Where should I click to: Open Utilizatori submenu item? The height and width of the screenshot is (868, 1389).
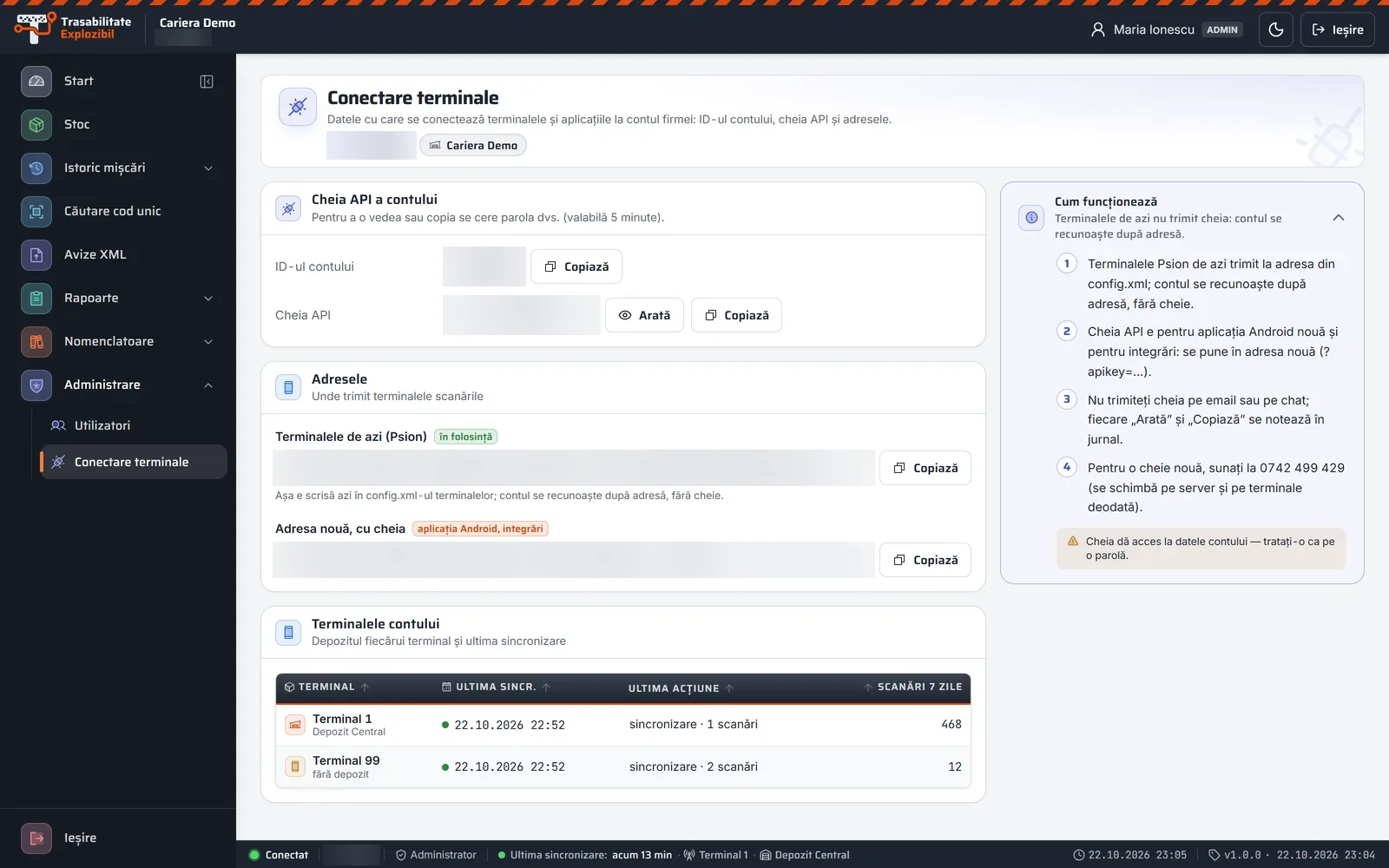134,425
